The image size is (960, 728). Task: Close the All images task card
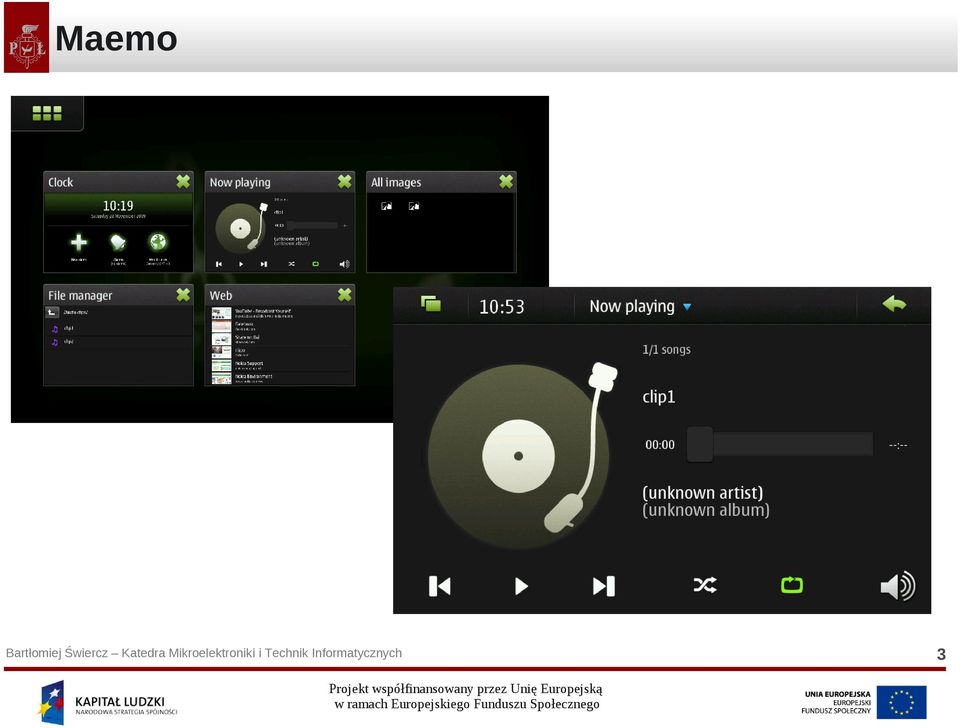coord(506,181)
